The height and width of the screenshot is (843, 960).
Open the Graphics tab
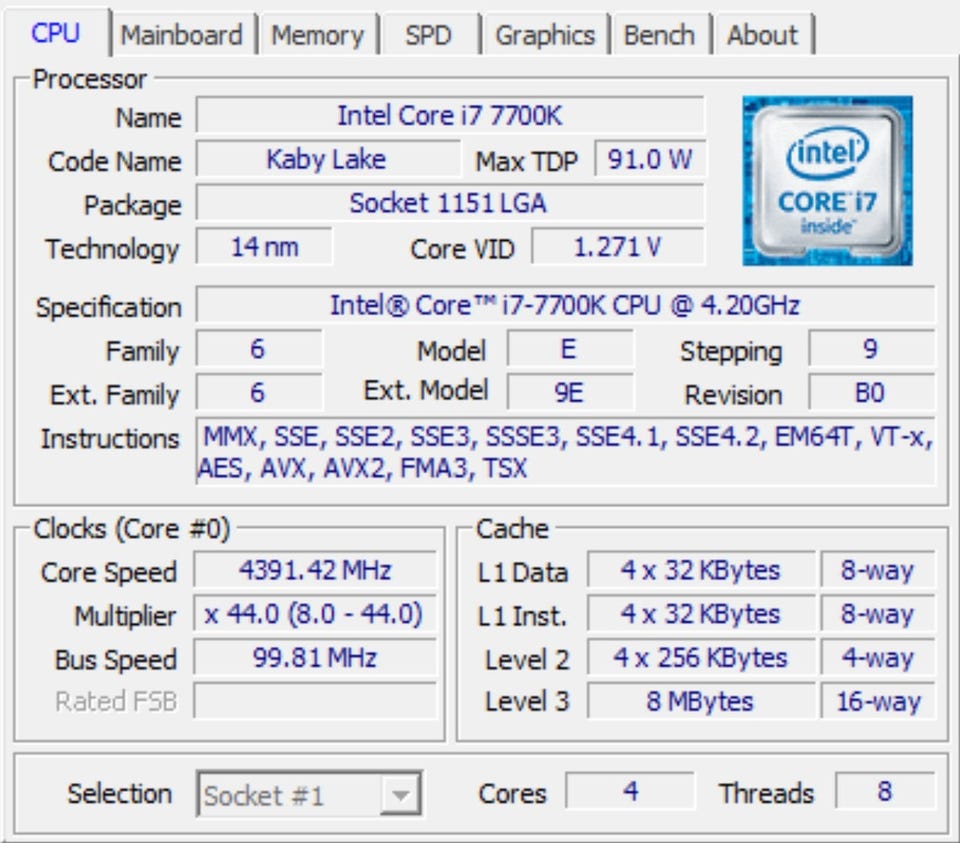[545, 36]
